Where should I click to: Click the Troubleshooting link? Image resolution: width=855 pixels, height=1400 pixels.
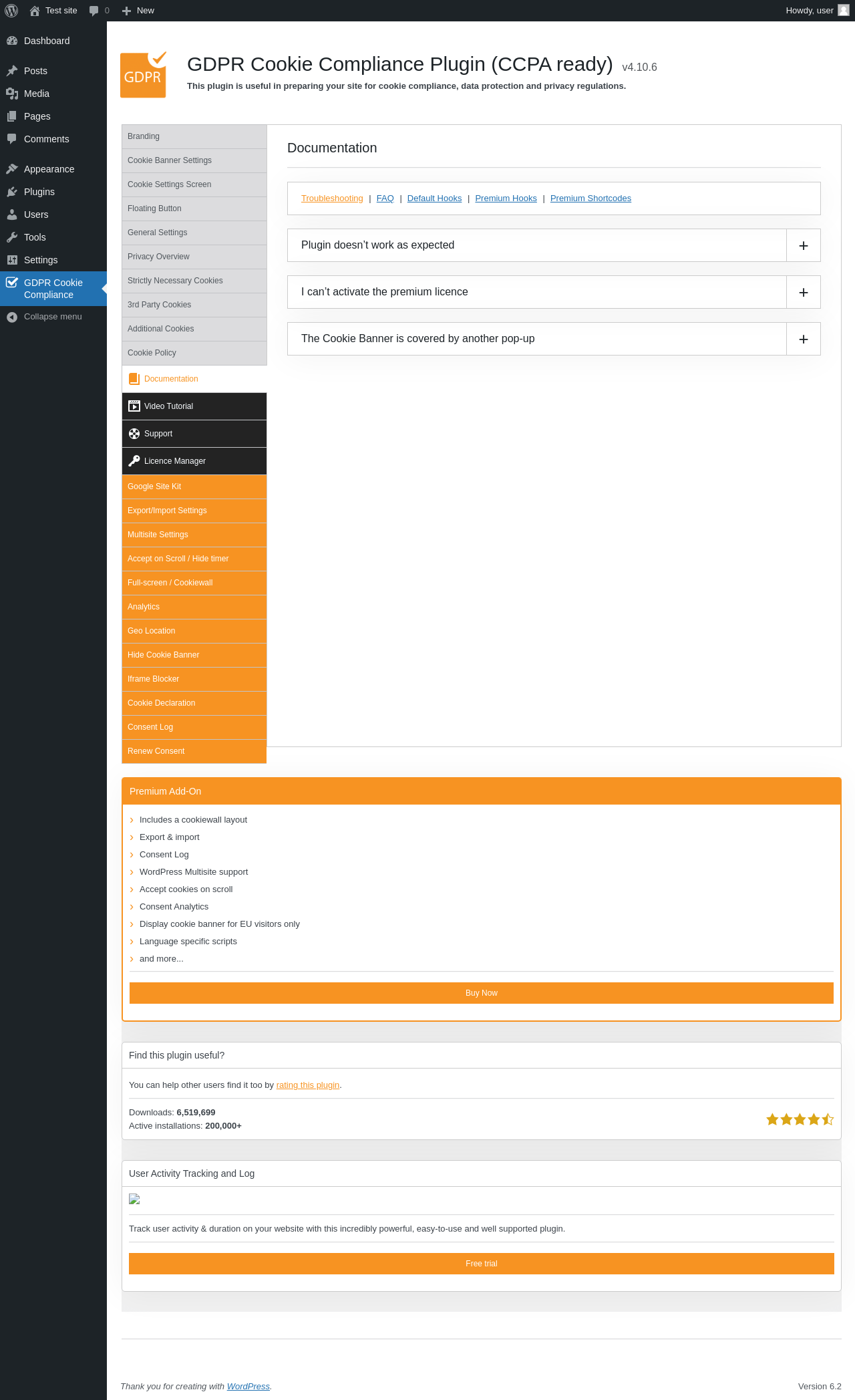tap(332, 198)
